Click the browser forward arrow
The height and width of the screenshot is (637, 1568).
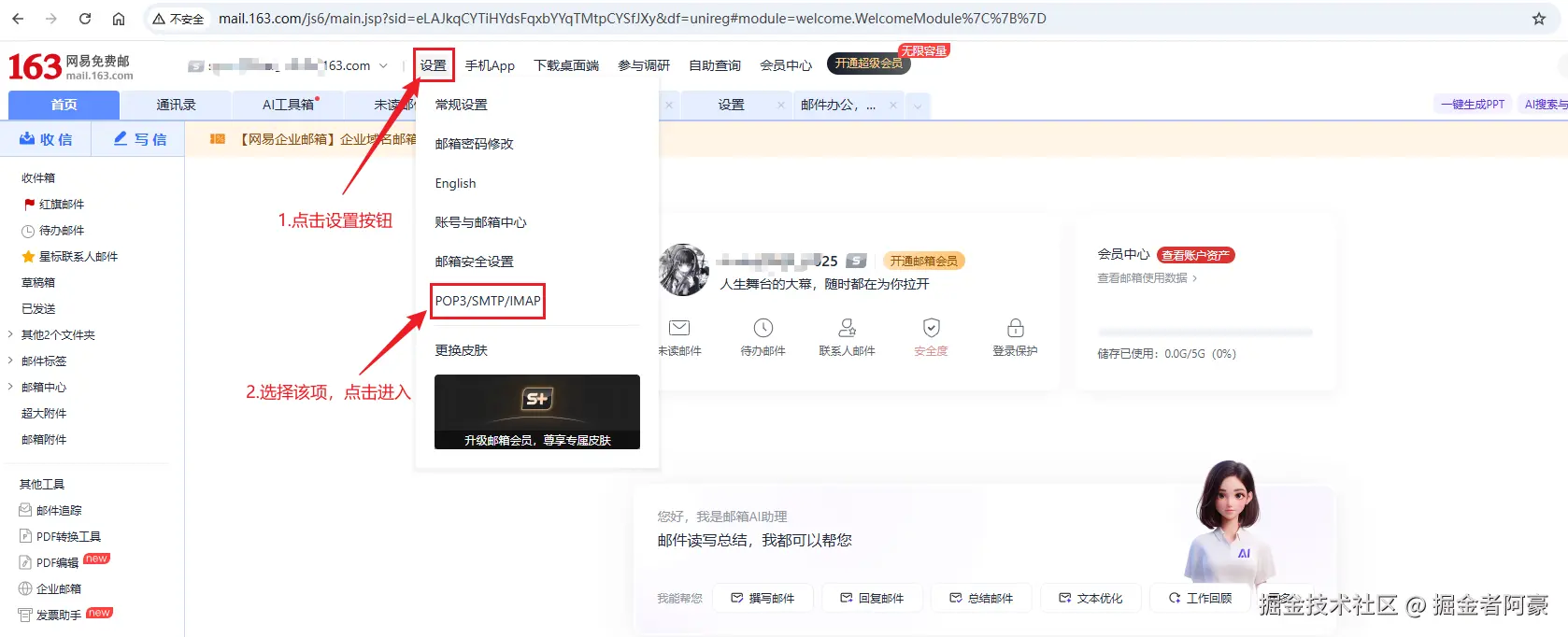point(51,19)
